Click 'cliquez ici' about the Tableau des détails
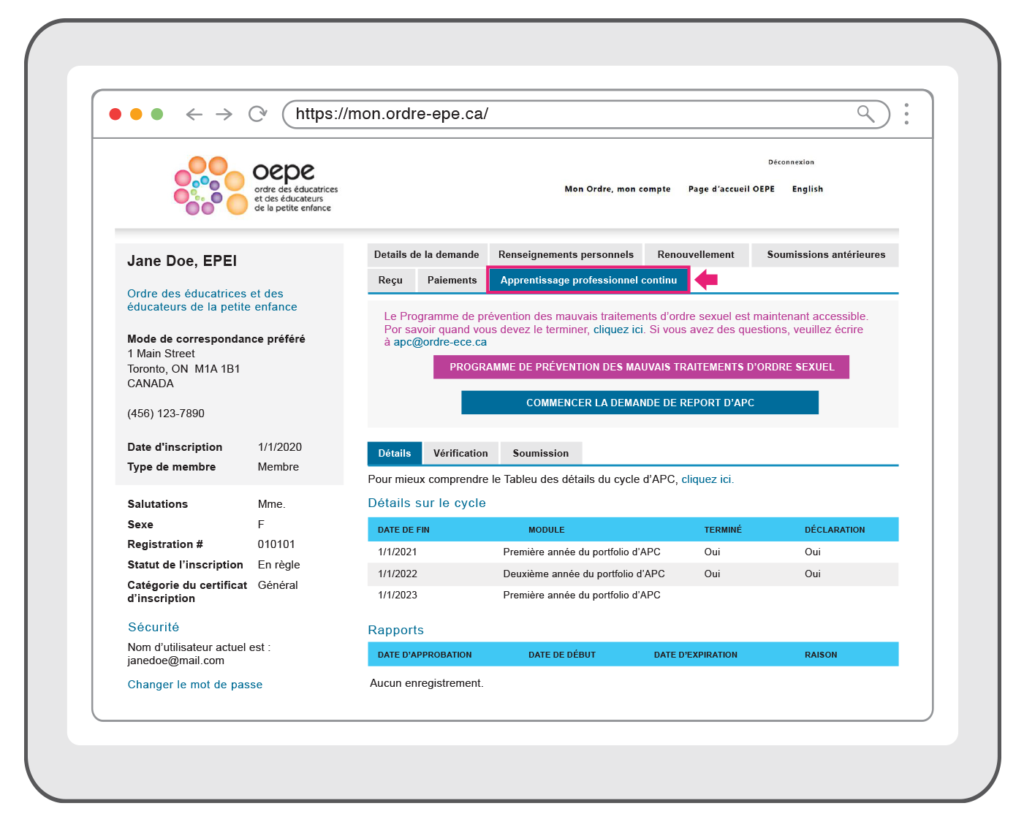The height and width of the screenshot is (822, 1024). [707, 479]
